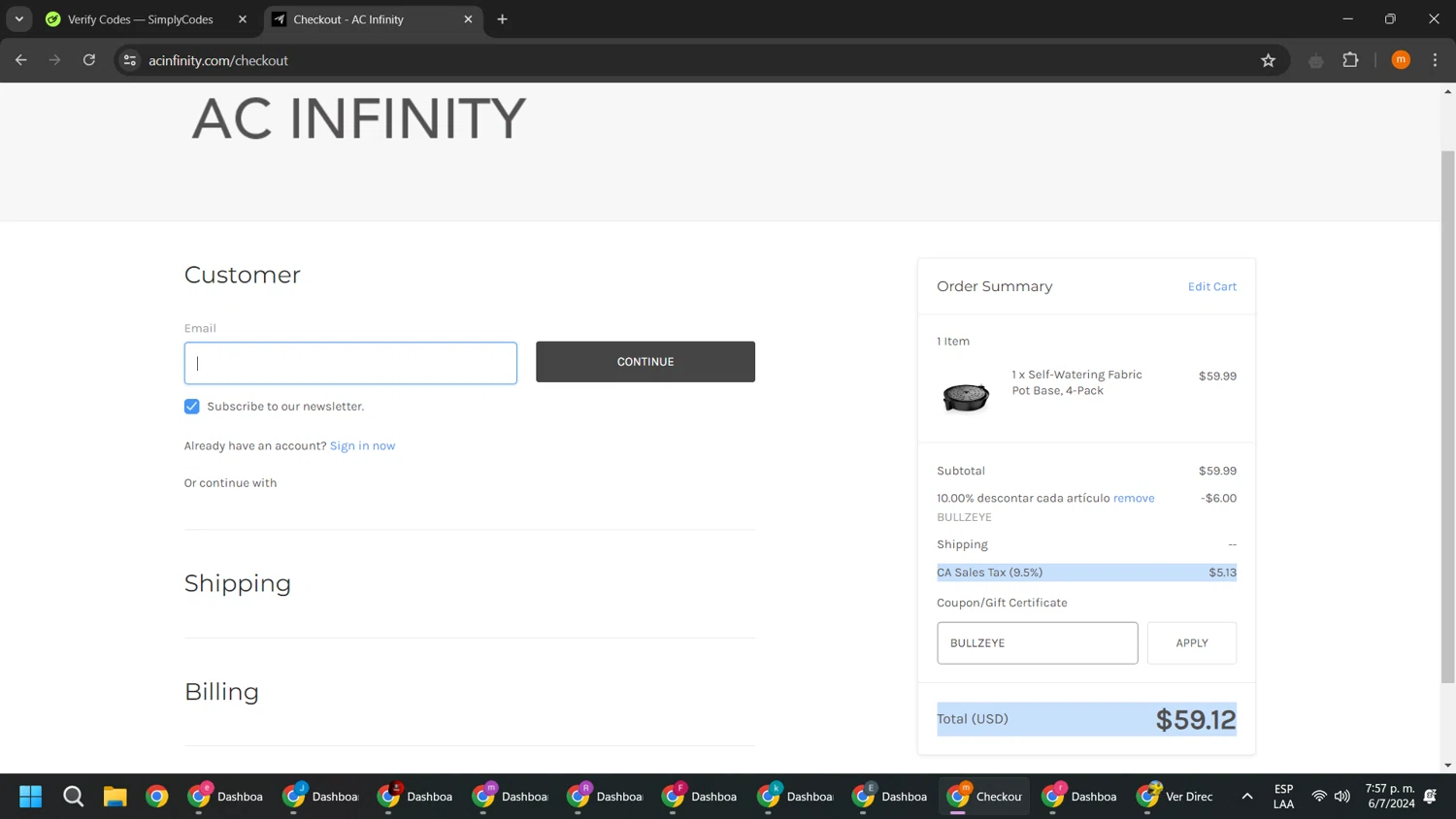The image size is (1456, 819).
Task: Click the browser forward arrow
Action: pyautogui.click(x=55, y=60)
